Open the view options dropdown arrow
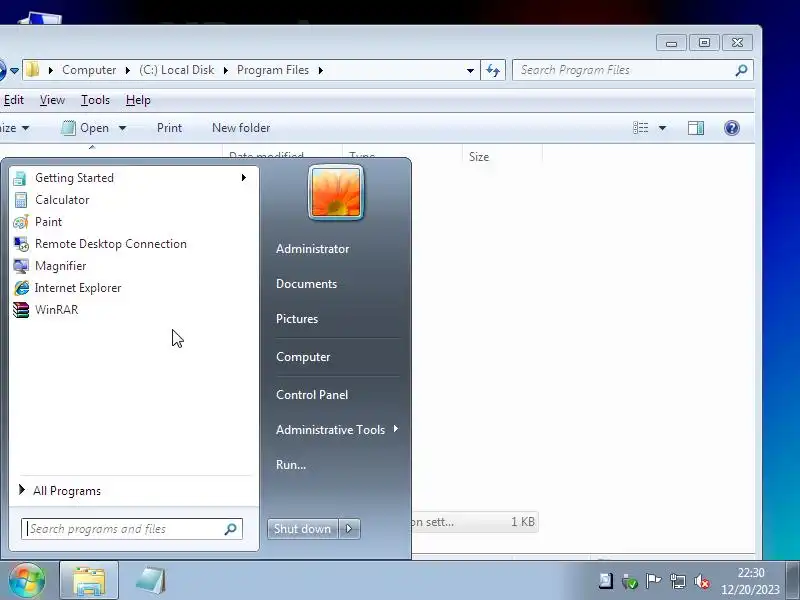This screenshot has width=800, height=600. 662,128
